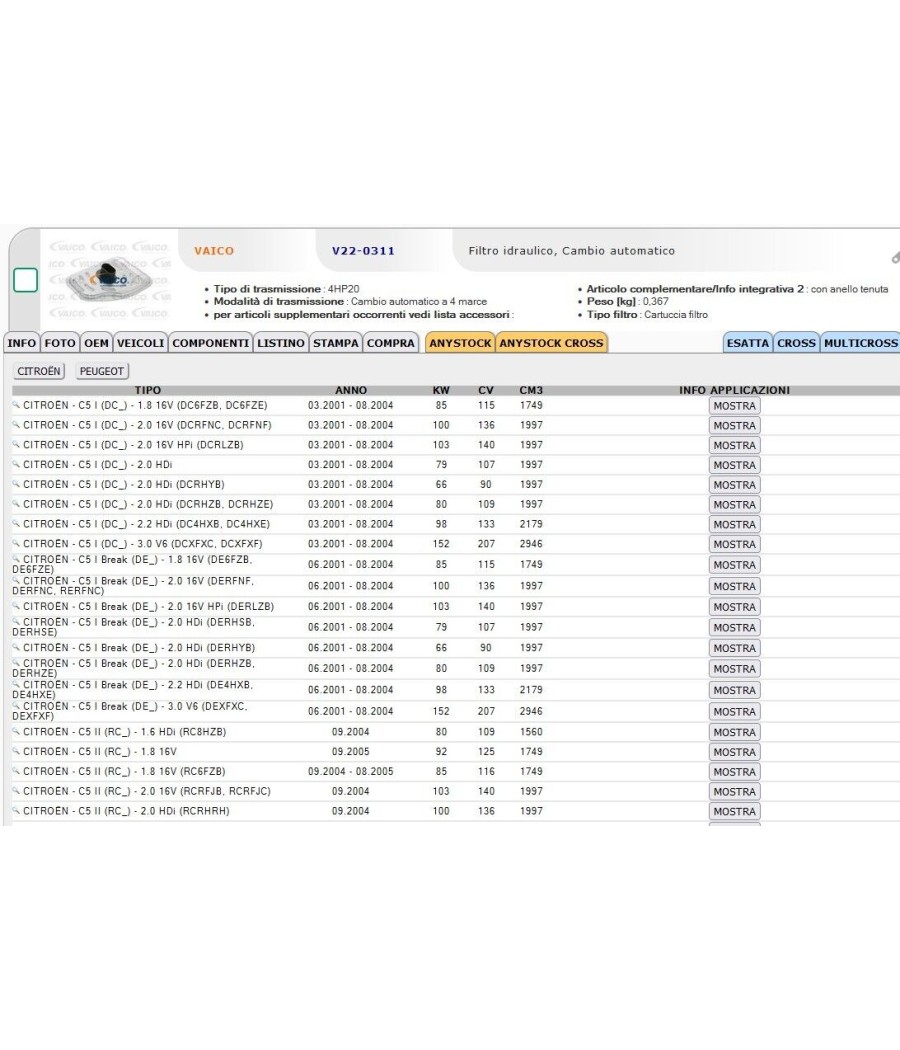Click the KW column header
Screen dimensions: 900x1050
[441, 390]
